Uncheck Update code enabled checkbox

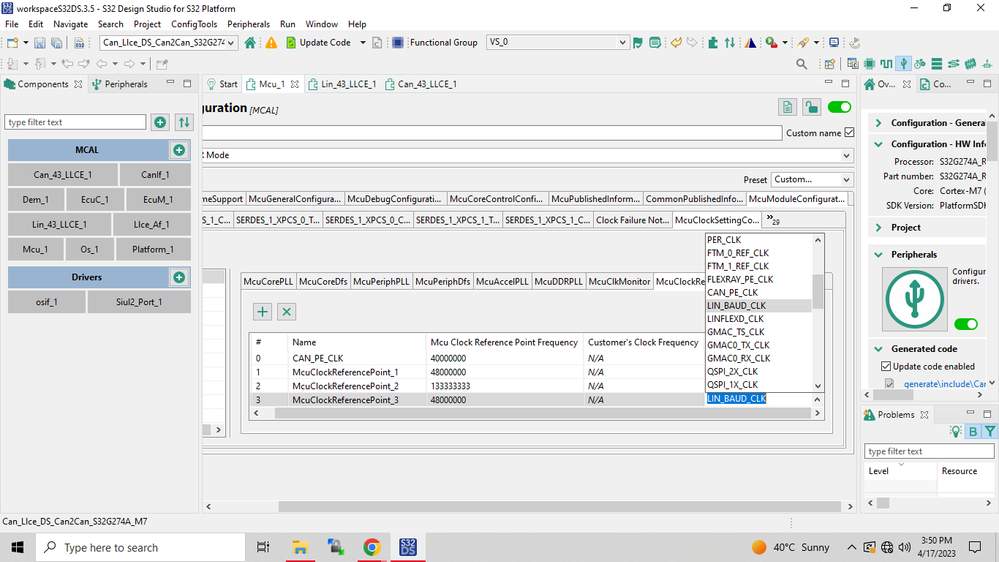click(886, 366)
